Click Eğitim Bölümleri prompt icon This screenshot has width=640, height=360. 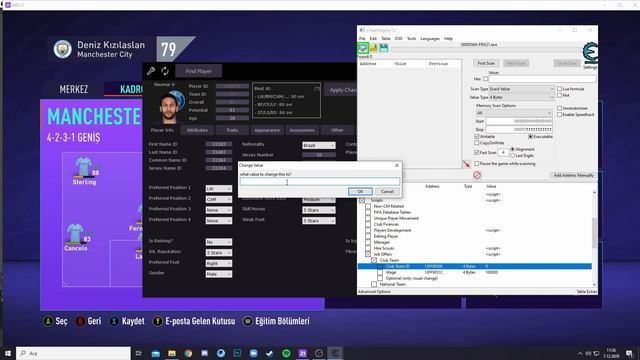pos(248,321)
